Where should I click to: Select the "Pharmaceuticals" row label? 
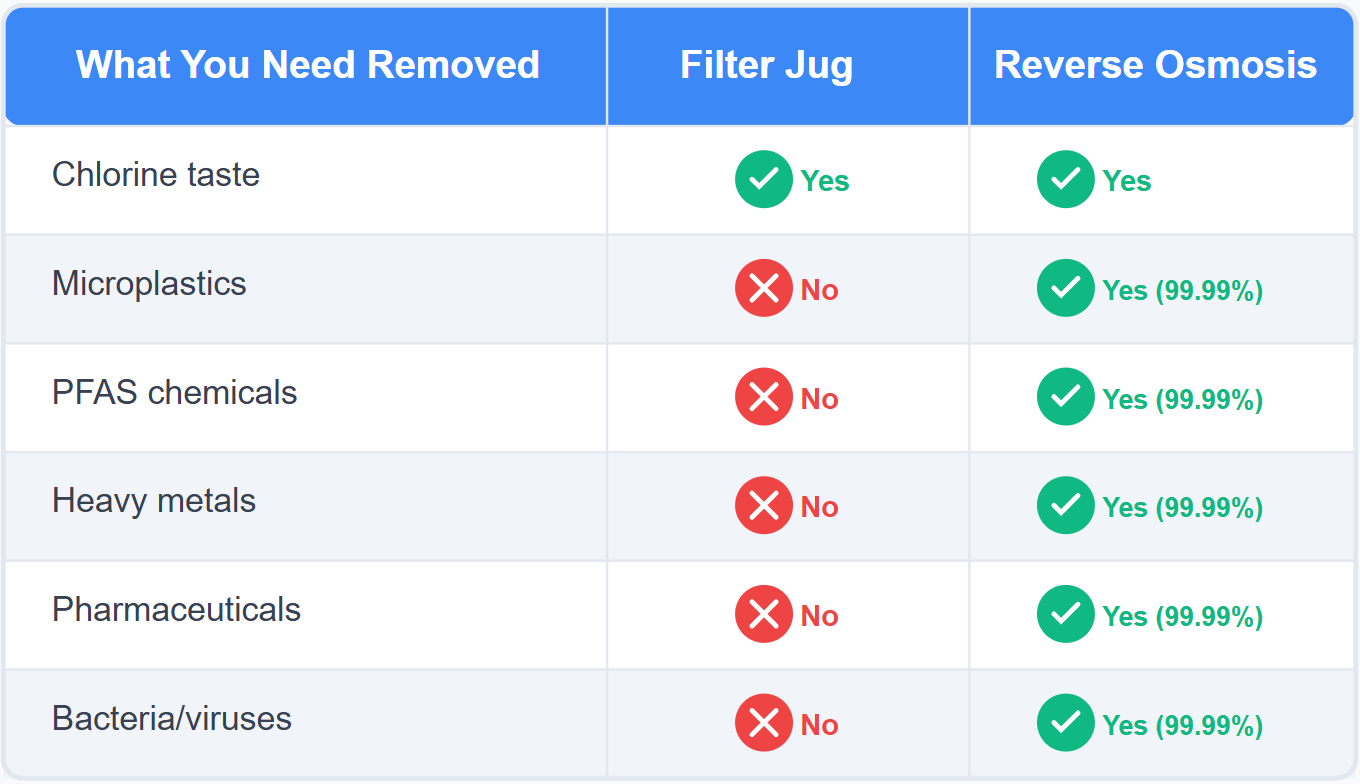[x=176, y=610]
